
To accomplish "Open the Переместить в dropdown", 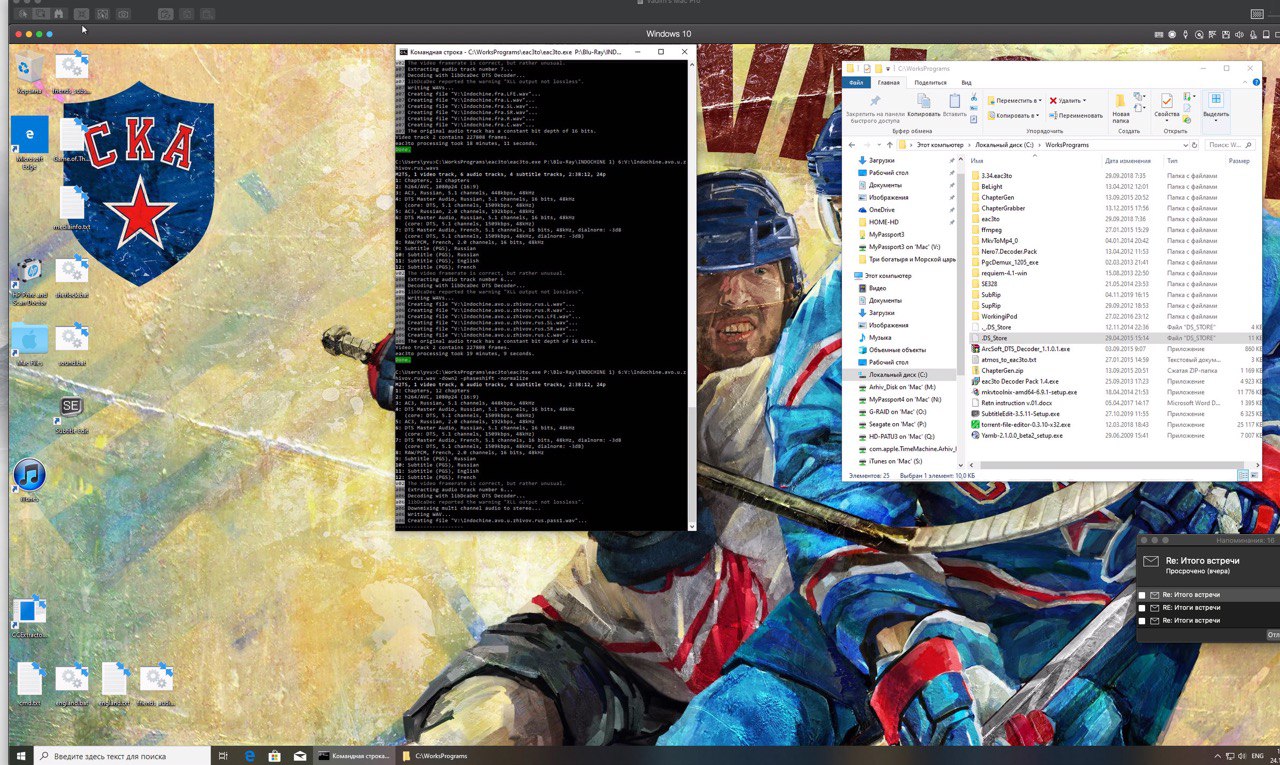I will [x=1014, y=100].
